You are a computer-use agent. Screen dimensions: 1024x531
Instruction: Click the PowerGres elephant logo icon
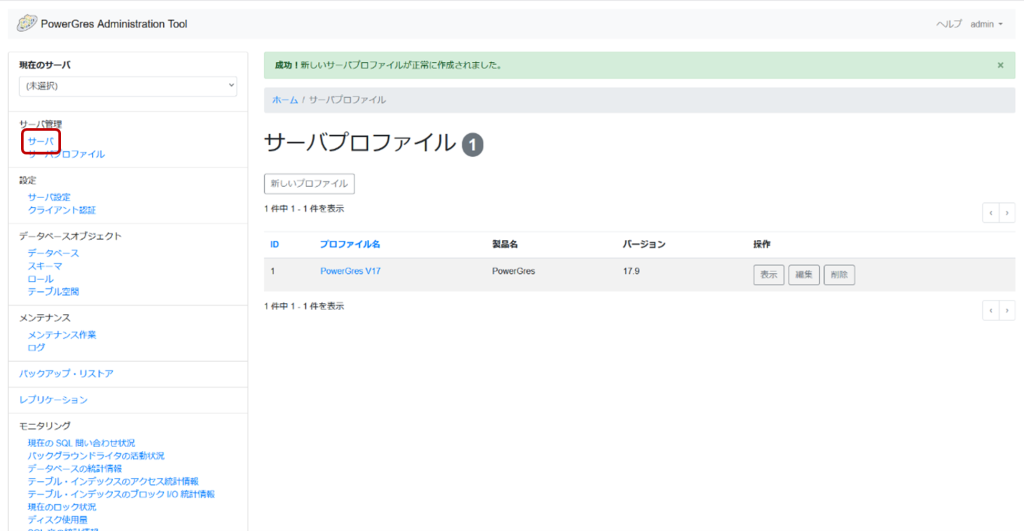click(27, 24)
